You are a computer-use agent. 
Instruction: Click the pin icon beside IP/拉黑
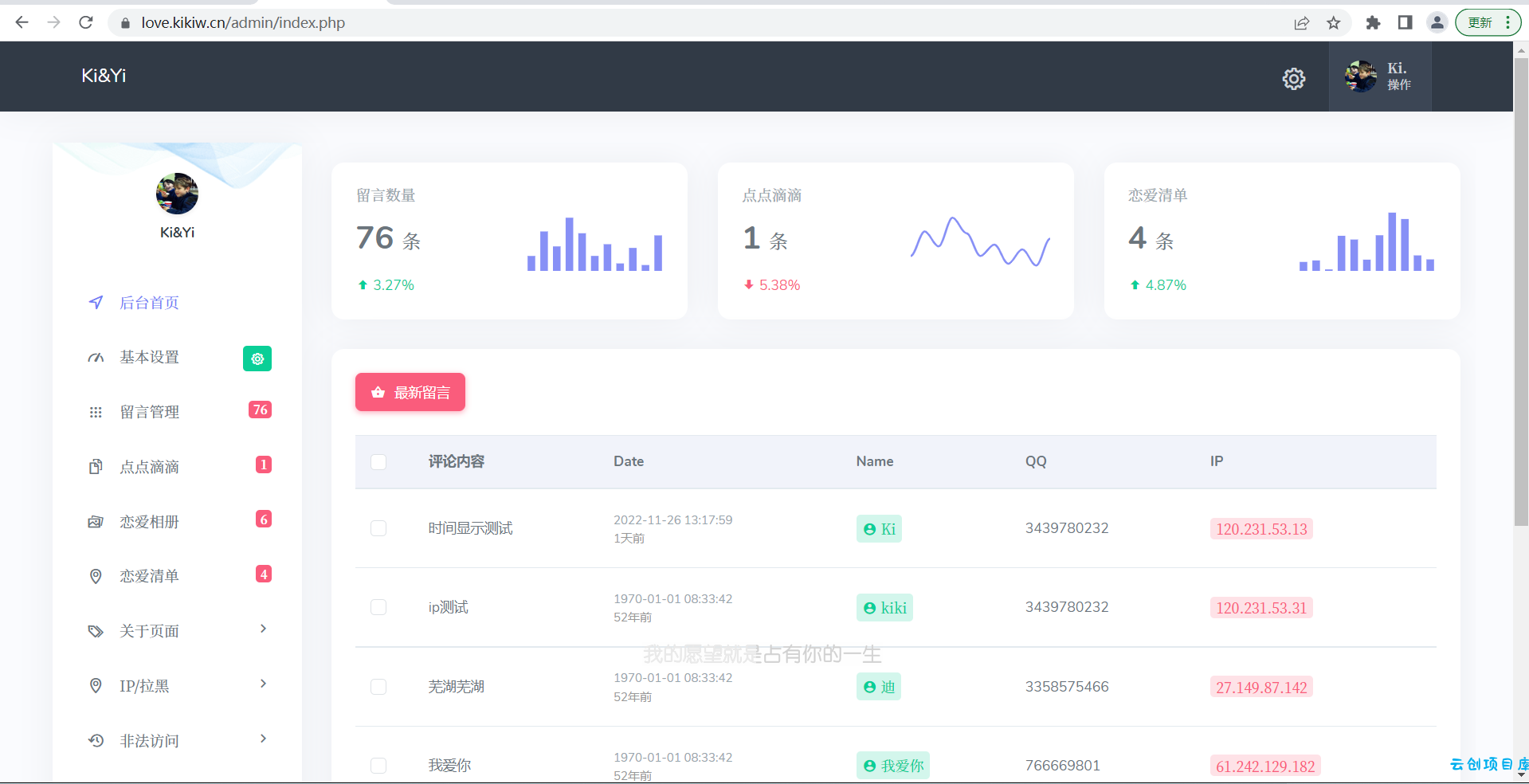click(x=96, y=685)
